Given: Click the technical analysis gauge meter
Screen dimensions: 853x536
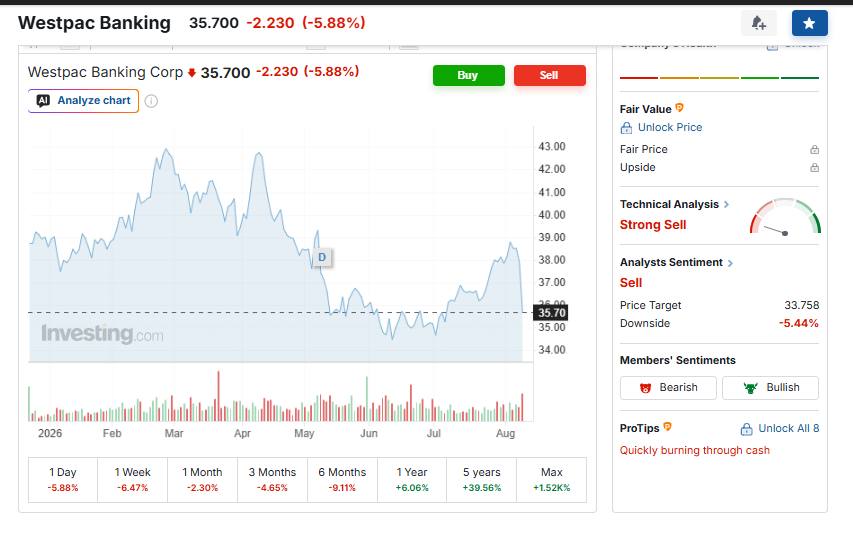Looking at the screenshot, I should [x=785, y=216].
